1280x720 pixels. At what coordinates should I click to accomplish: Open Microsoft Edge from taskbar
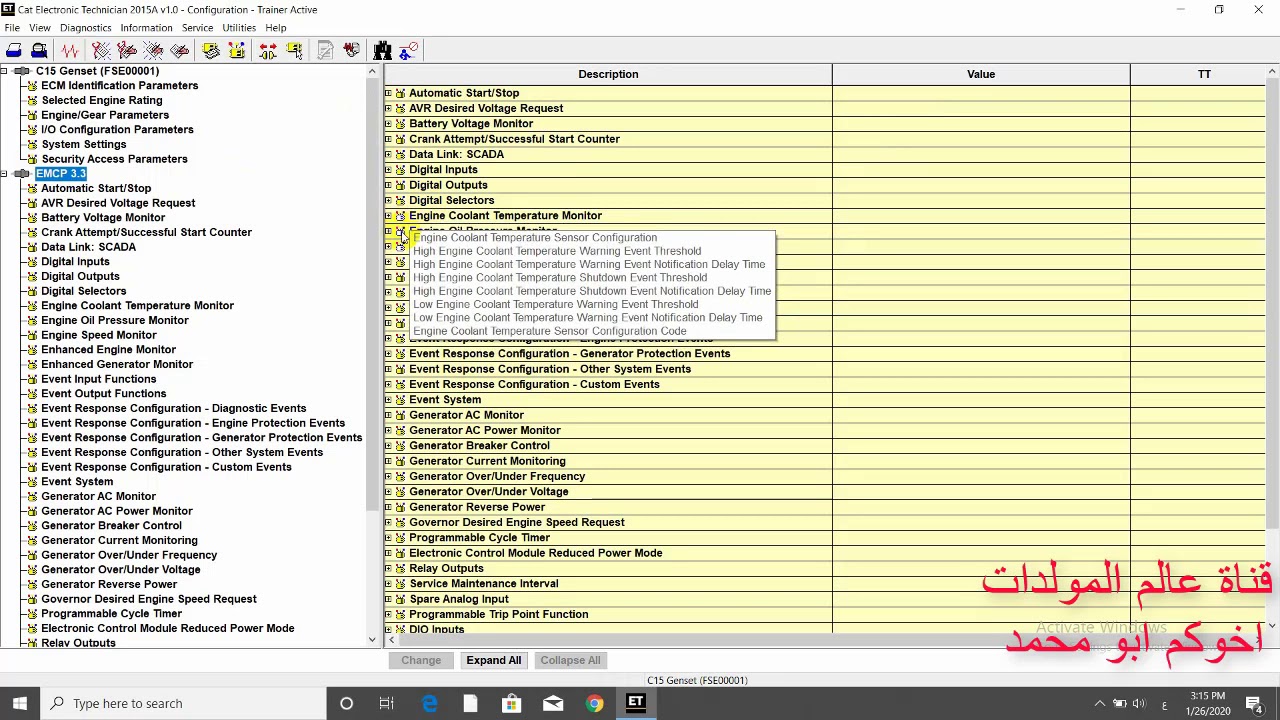[x=429, y=703]
